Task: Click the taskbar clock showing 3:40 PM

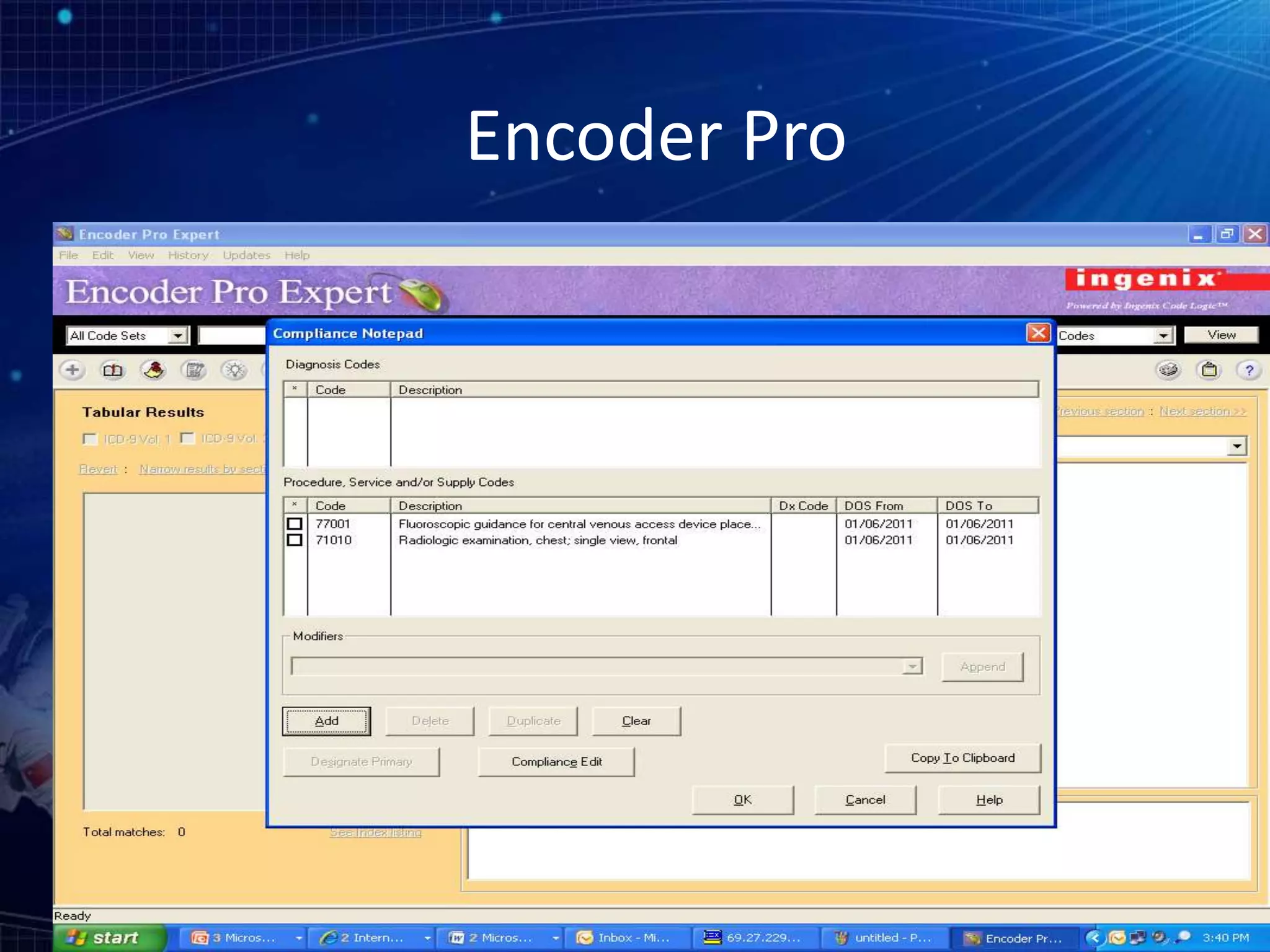Action: pos(1225,938)
